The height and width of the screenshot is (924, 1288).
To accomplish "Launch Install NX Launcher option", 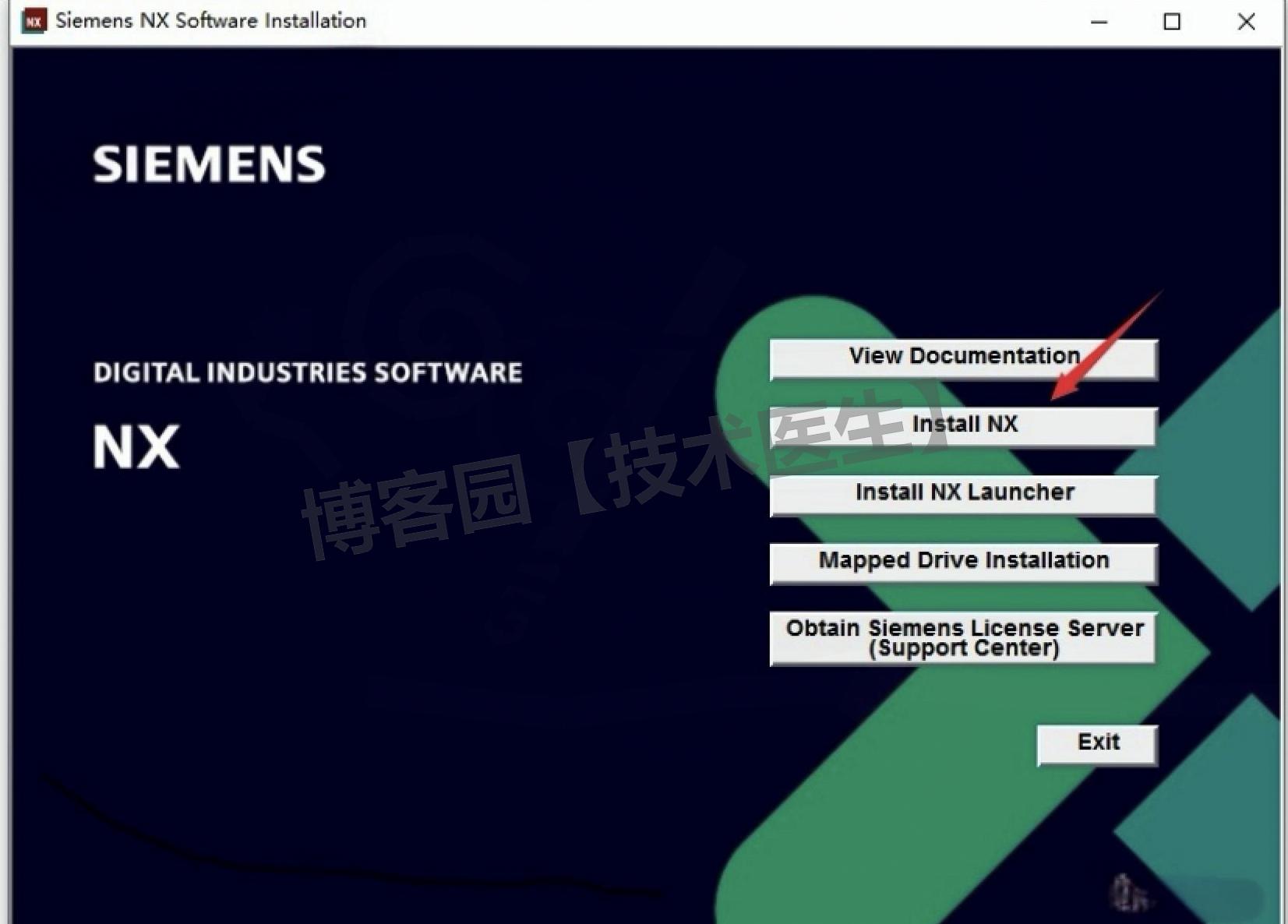I will (964, 495).
